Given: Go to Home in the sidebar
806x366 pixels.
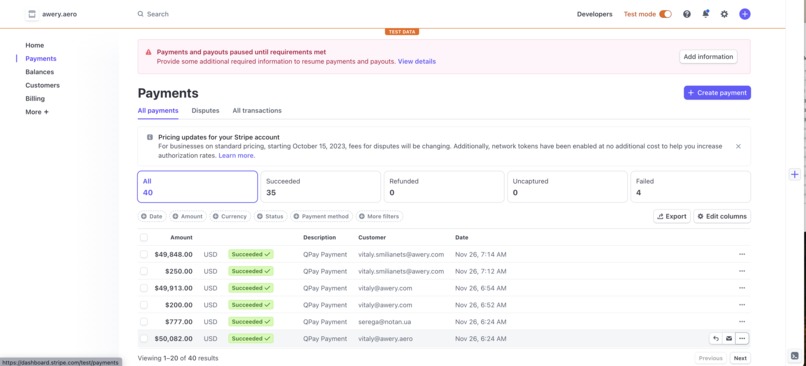Looking at the screenshot, I should tap(34, 45).
